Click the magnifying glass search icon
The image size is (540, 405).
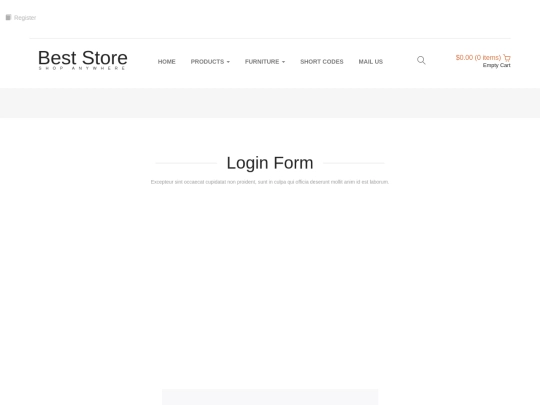(x=421, y=60)
